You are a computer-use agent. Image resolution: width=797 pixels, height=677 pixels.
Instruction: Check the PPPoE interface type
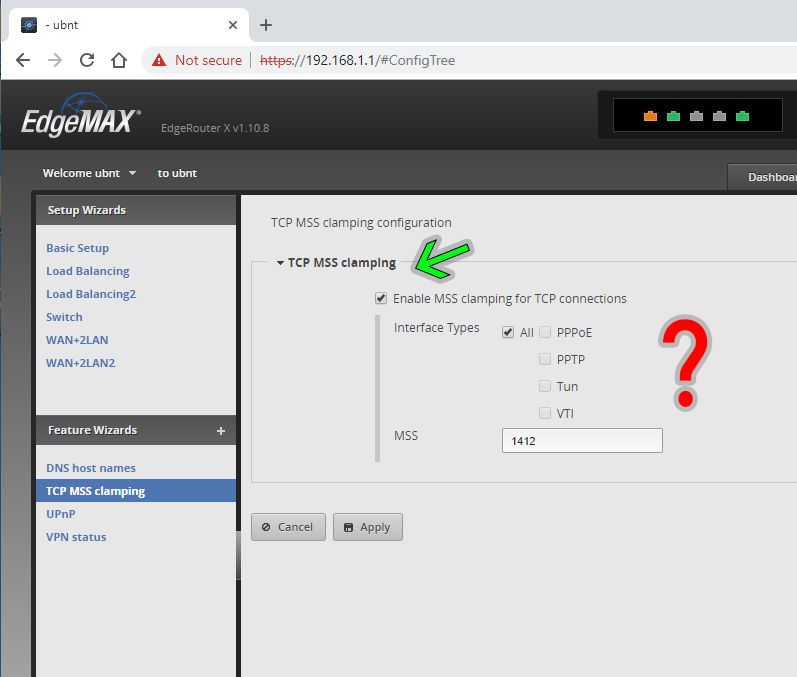click(545, 332)
